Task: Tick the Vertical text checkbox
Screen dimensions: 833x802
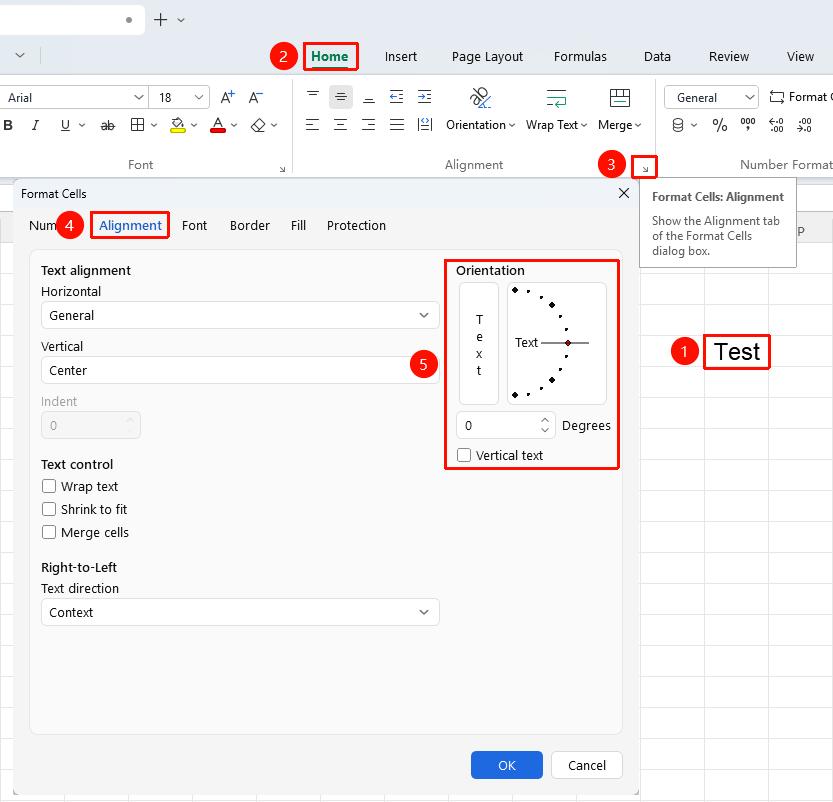Action: (464, 455)
